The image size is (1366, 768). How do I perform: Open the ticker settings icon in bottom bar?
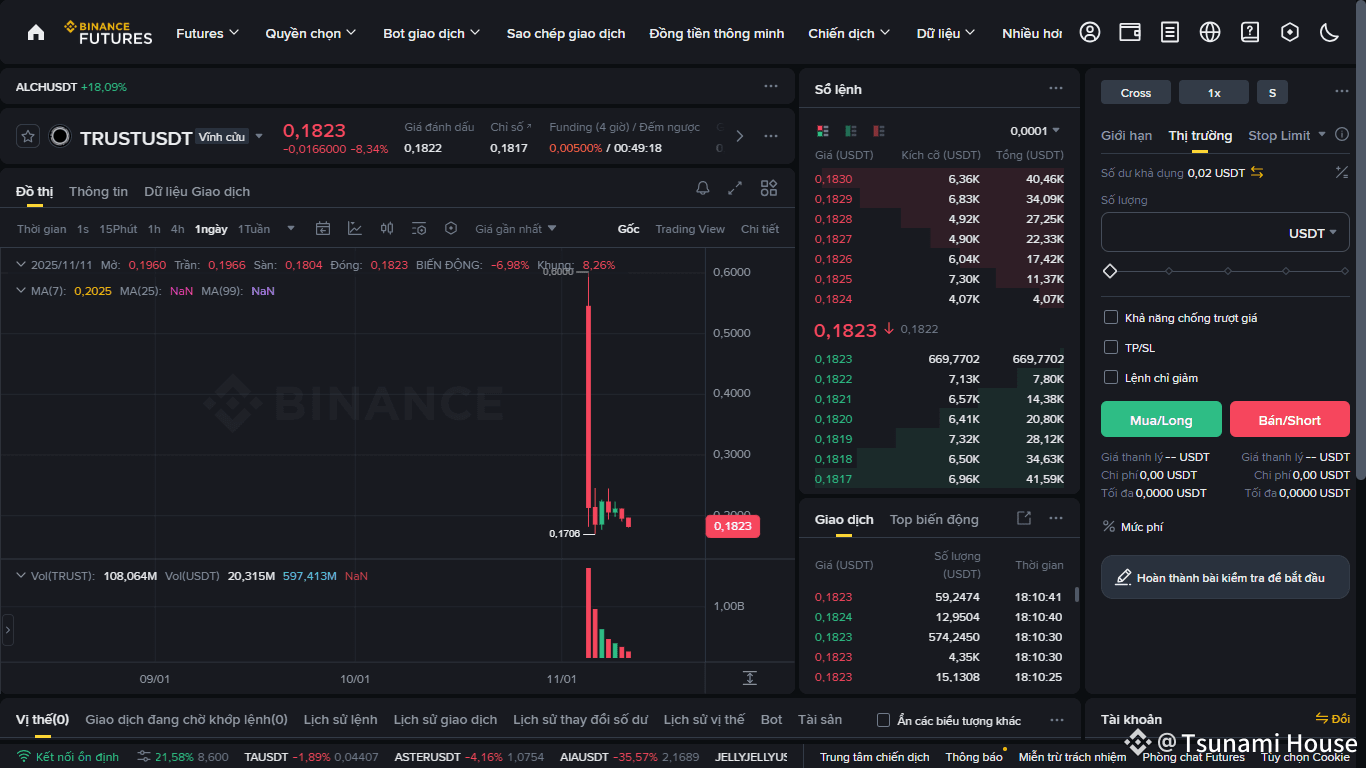pyautogui.click(x=144, y=757)
